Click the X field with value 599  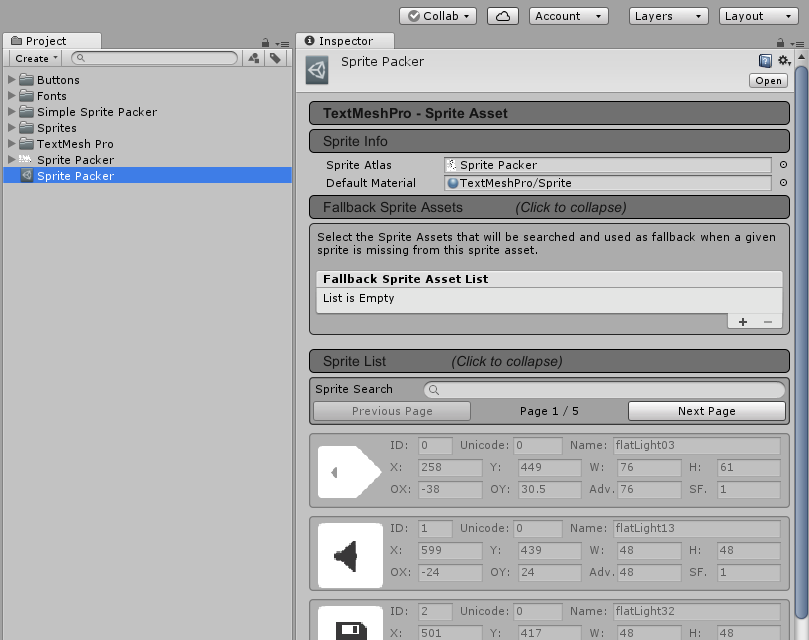pos(450,550)
